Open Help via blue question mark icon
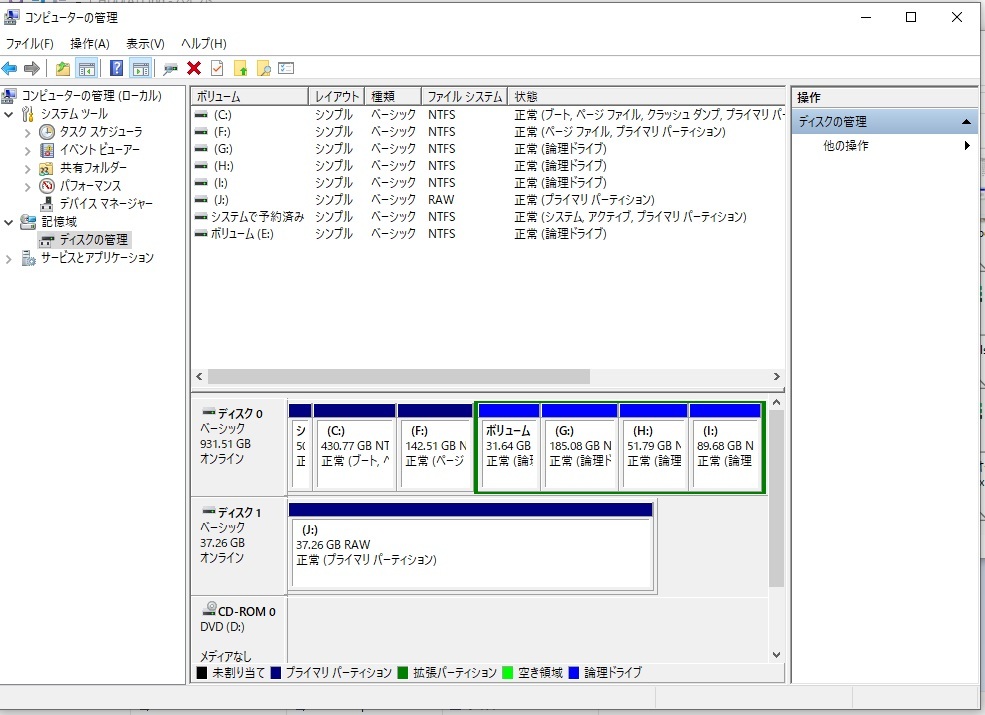The height and width of the screenshot is (715, 985). [116, 68]
